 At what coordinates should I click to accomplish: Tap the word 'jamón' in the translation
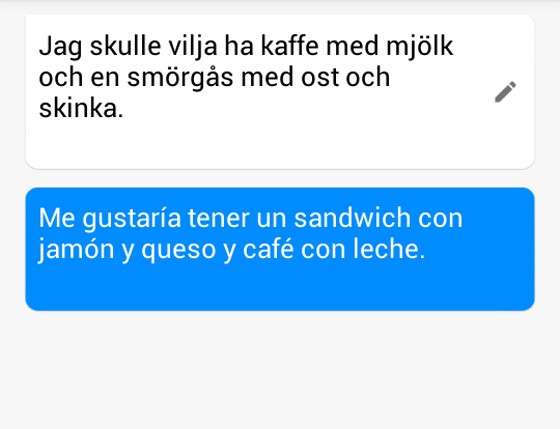pos(76,249)
